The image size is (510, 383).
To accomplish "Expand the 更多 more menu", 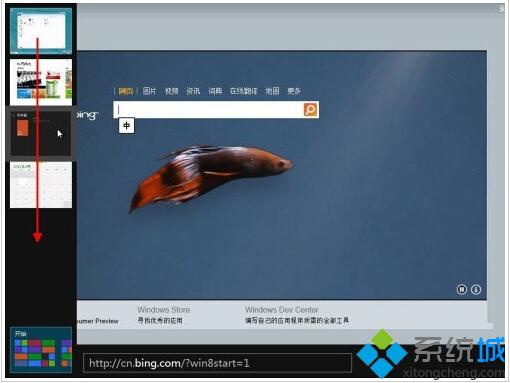I will tap(294, 91).
